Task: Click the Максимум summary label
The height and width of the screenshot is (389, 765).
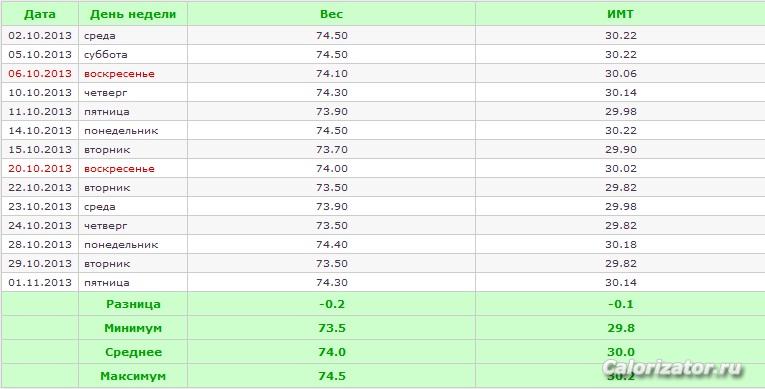Action: click(x=133, y=376)
